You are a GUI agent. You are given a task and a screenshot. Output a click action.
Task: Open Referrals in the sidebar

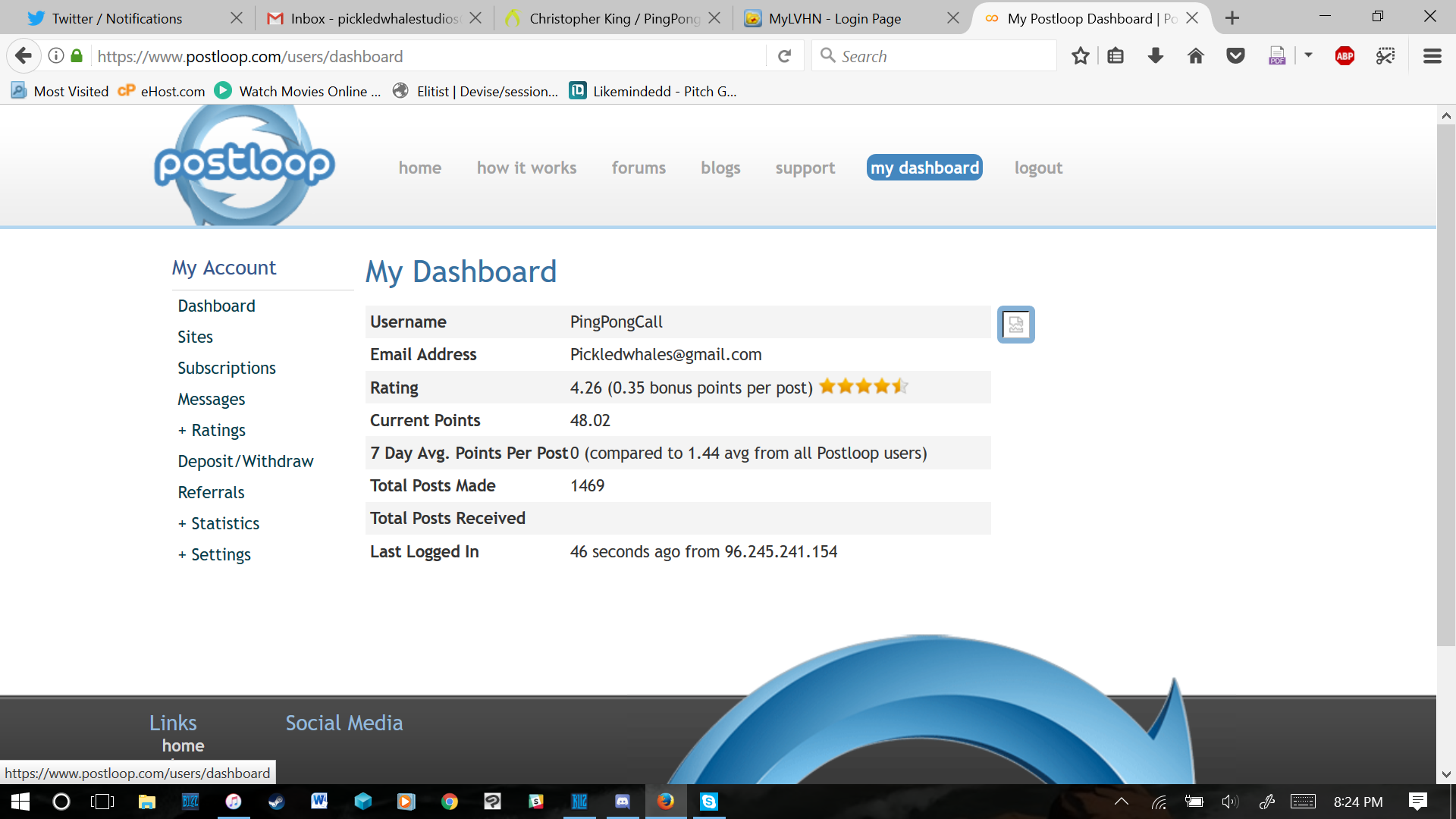pyautogui.click(x=211, y=492)
